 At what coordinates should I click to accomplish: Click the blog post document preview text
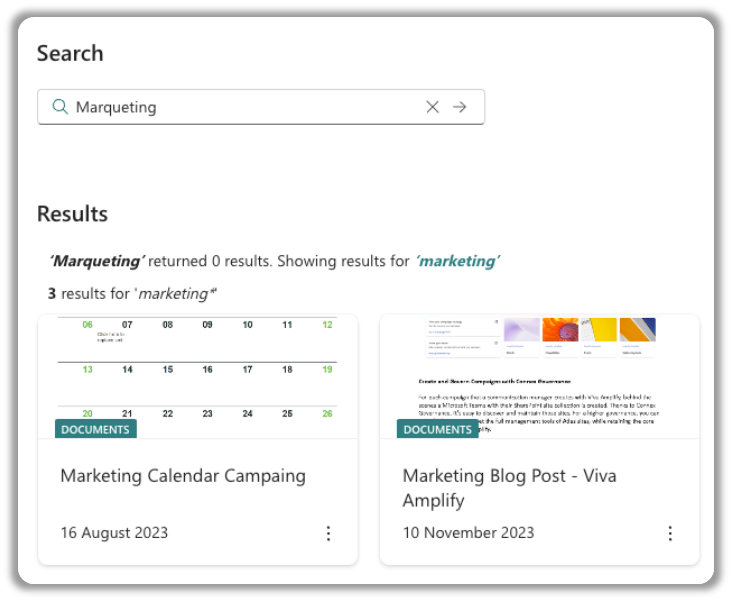point(540,400)
